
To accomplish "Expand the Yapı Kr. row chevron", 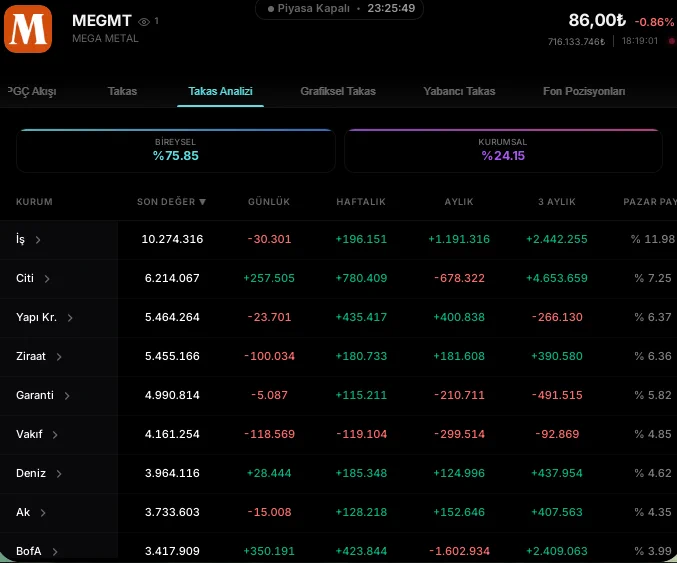I will [x=70, y=318].
